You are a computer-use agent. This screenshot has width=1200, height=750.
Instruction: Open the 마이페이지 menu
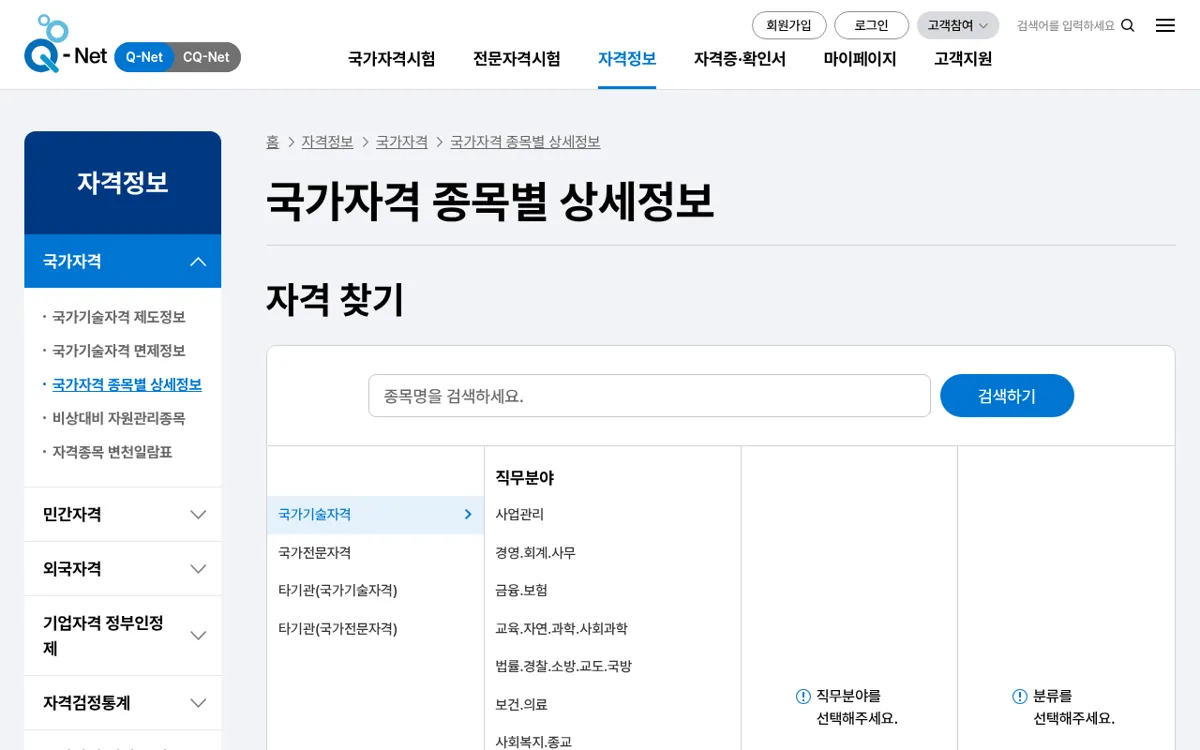(860, 59)
